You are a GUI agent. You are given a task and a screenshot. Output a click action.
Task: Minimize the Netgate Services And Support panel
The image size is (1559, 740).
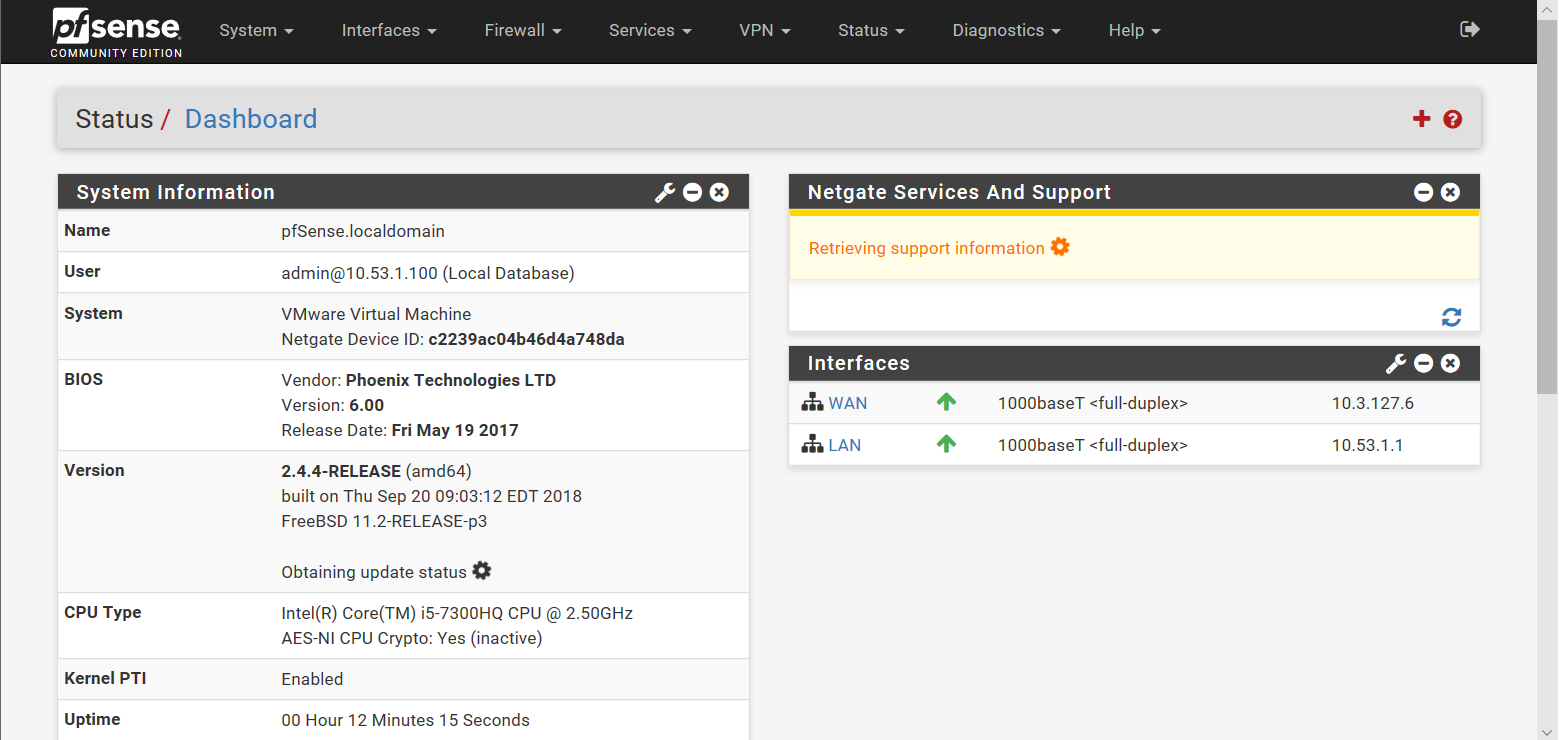point(1423,191)
